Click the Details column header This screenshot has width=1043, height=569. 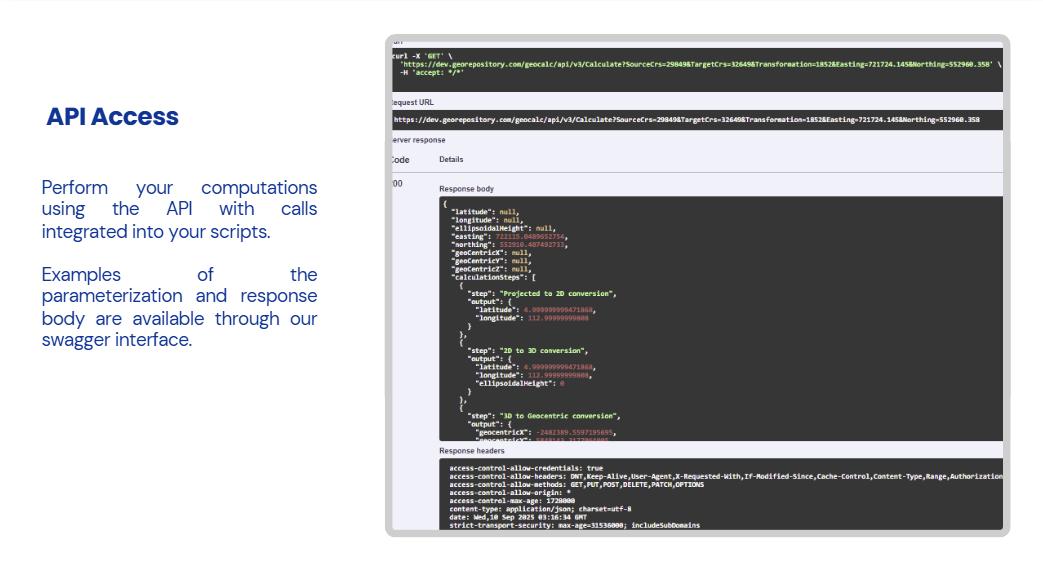[451, 160]
